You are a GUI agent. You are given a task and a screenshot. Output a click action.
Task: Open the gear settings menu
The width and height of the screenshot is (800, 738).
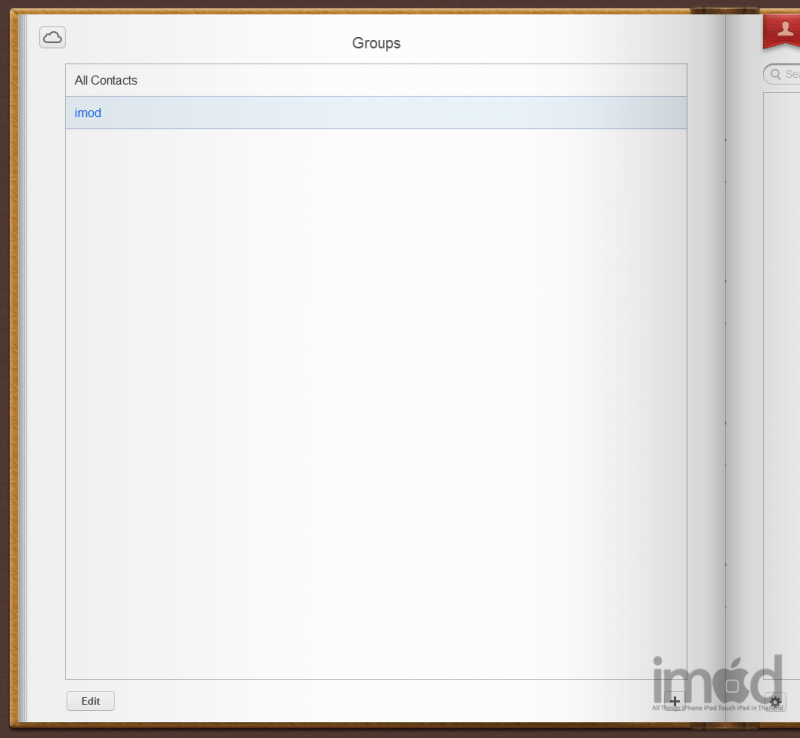pos(776,701)
